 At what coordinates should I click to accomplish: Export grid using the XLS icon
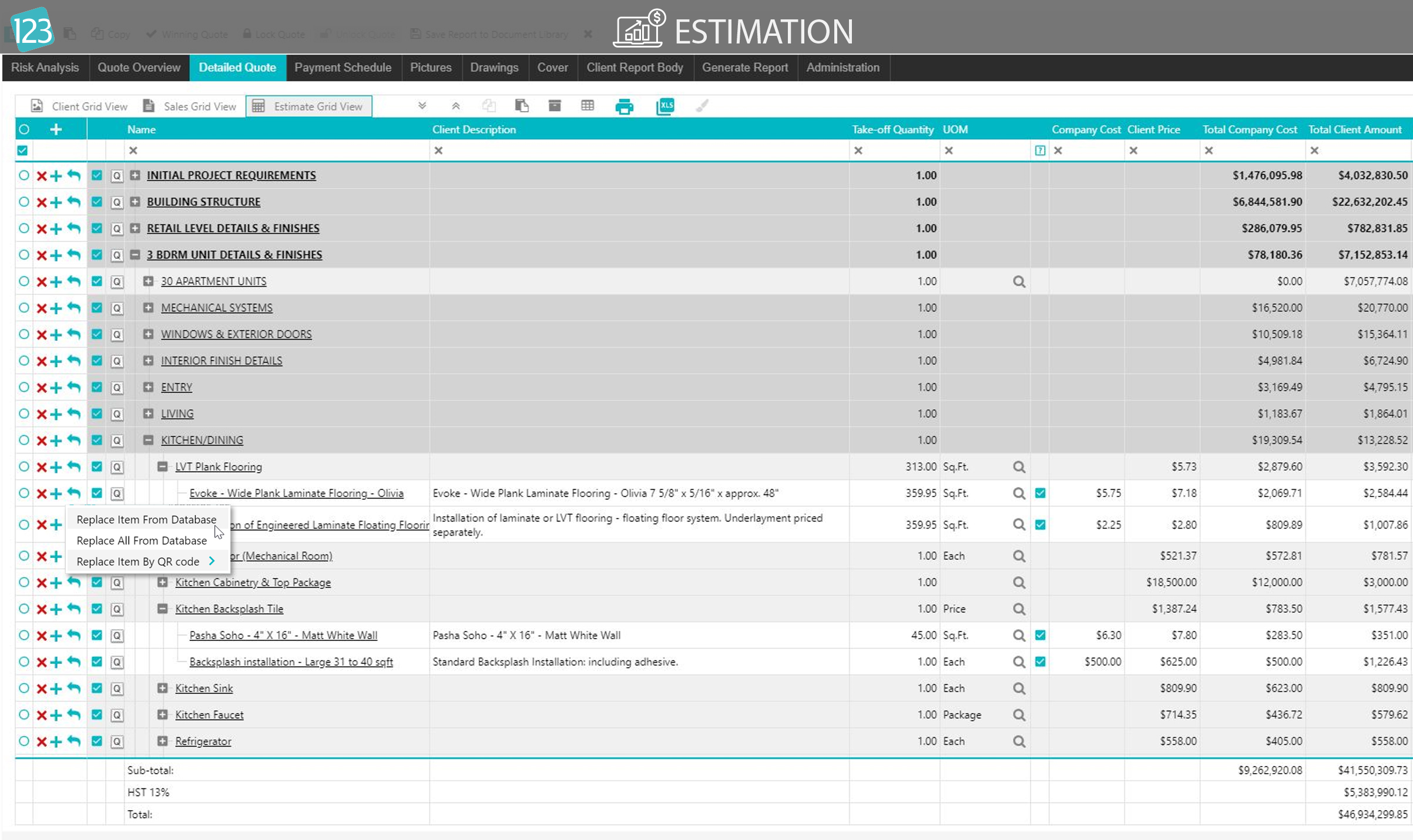point(665,106)
